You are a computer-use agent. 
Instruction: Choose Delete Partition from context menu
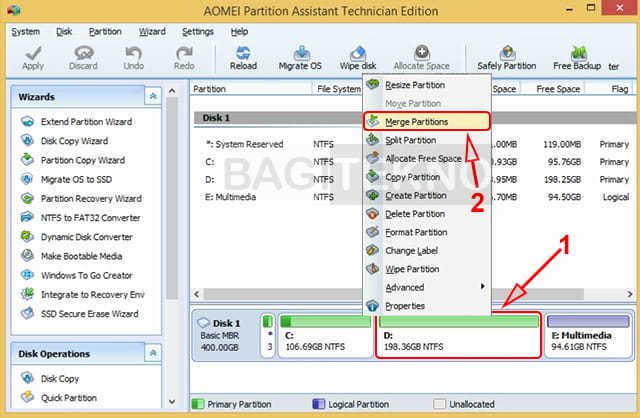coord(427,214)
